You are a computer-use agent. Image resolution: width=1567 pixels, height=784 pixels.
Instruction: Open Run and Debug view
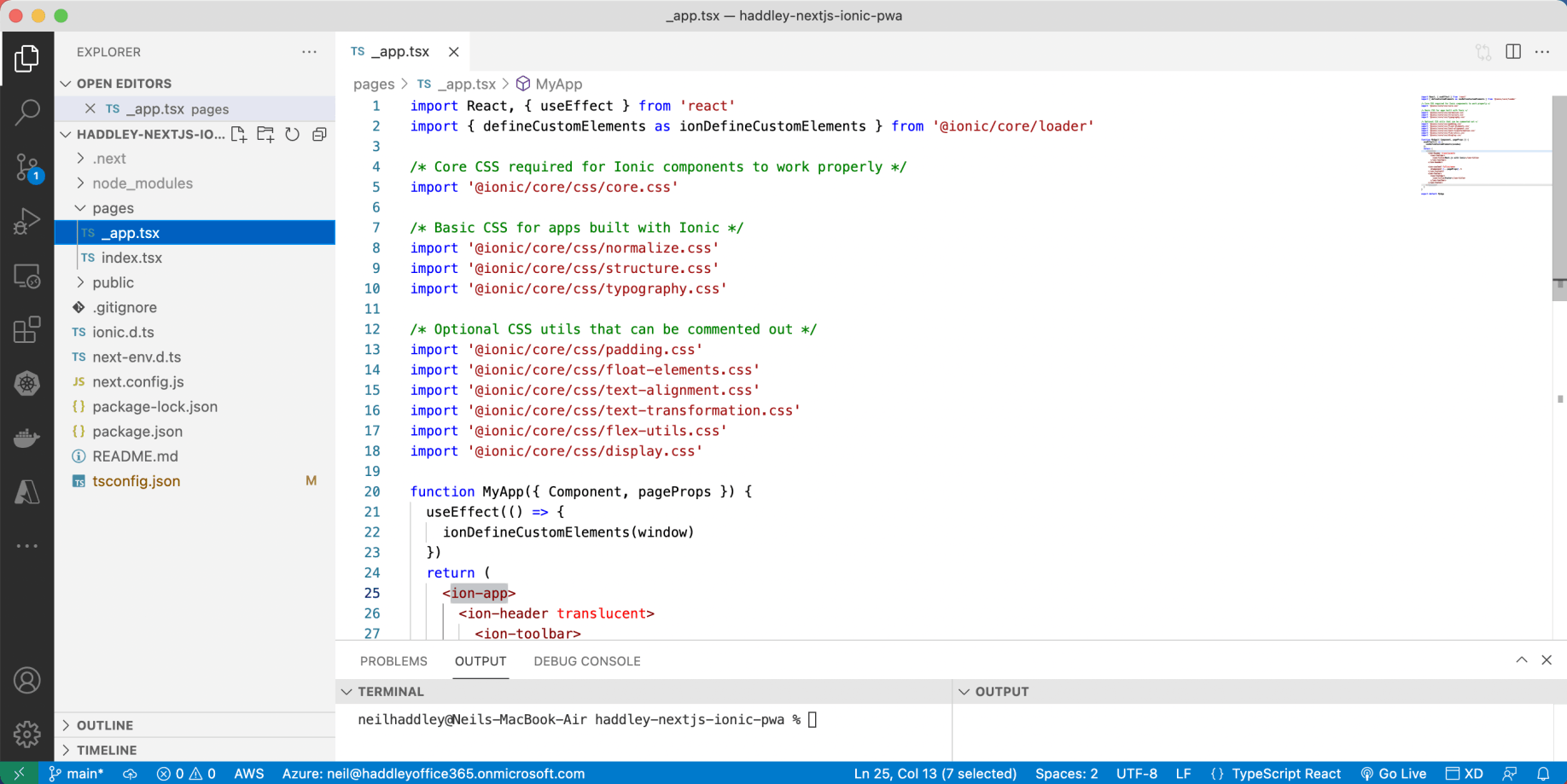point(27,222)
